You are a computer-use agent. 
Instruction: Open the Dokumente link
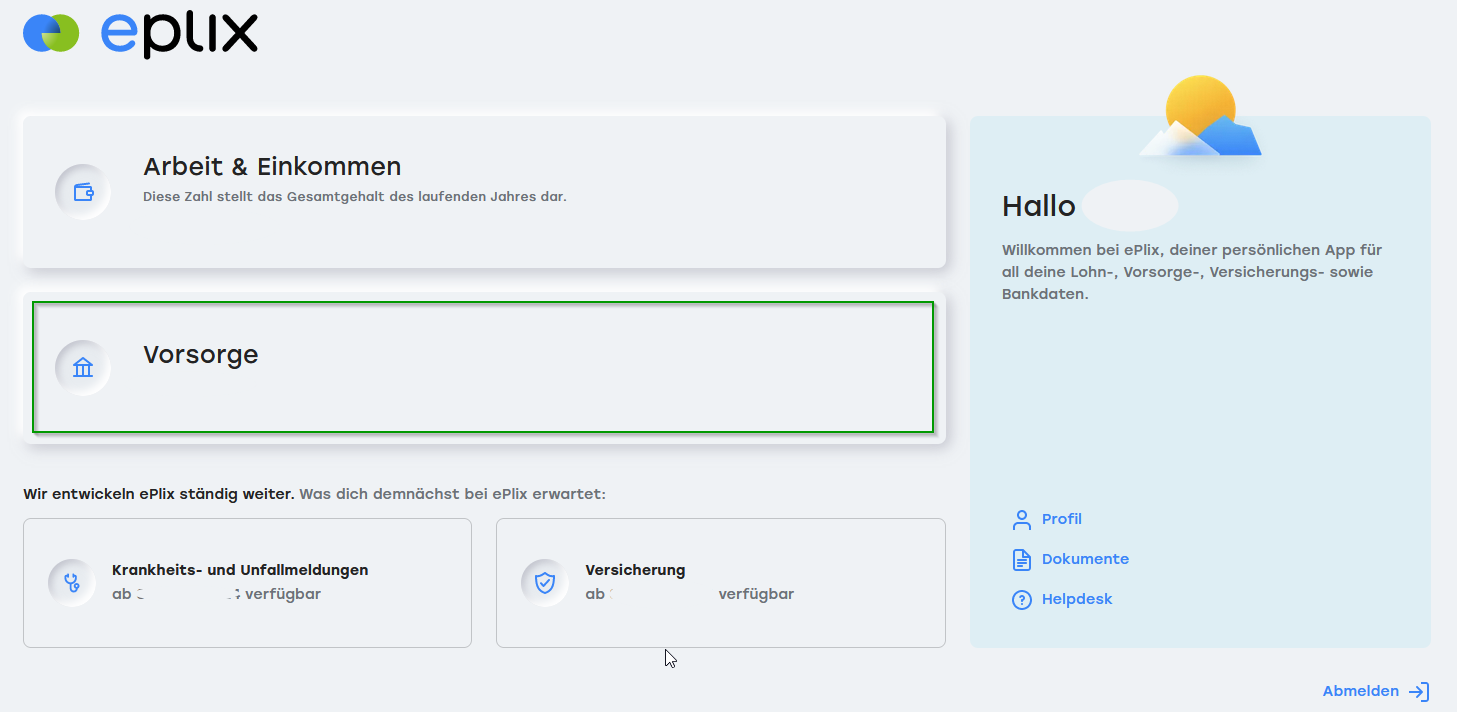(x=1085, y=559)
